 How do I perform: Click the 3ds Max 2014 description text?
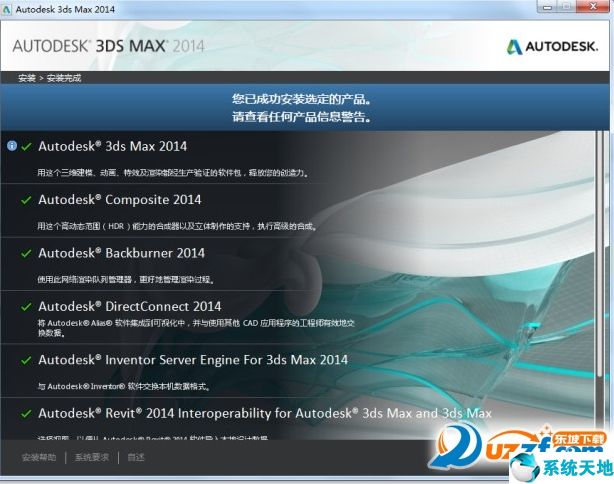pos(173,173)
